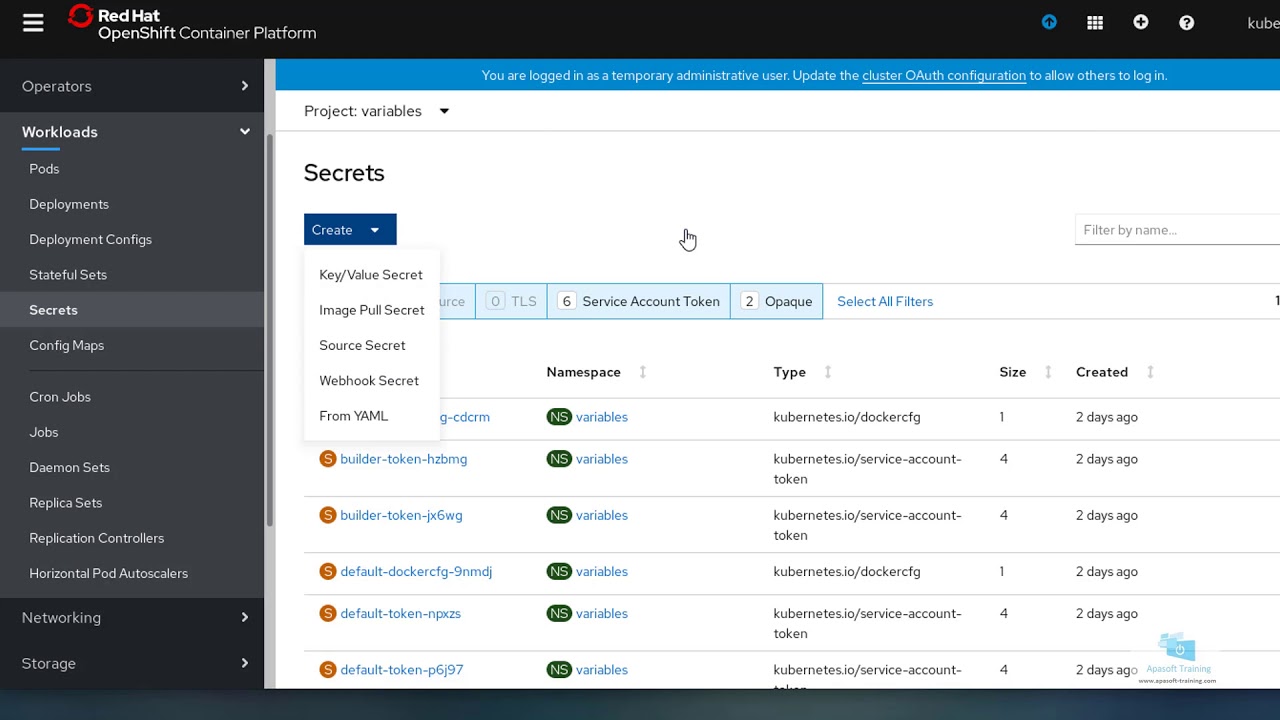Sort by the Created column icon
The height and width of the screenshot is (720, 1280).
click(1150, 372)
